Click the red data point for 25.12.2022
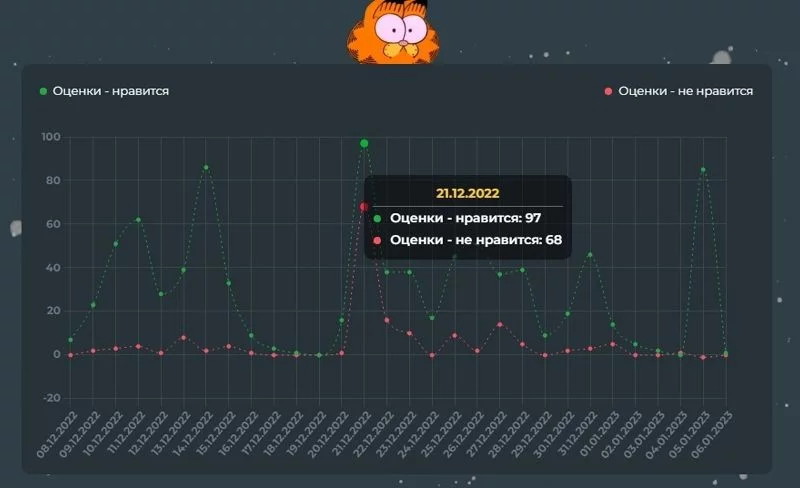Screen dimensions: 800x488 [x=455, y=335]
